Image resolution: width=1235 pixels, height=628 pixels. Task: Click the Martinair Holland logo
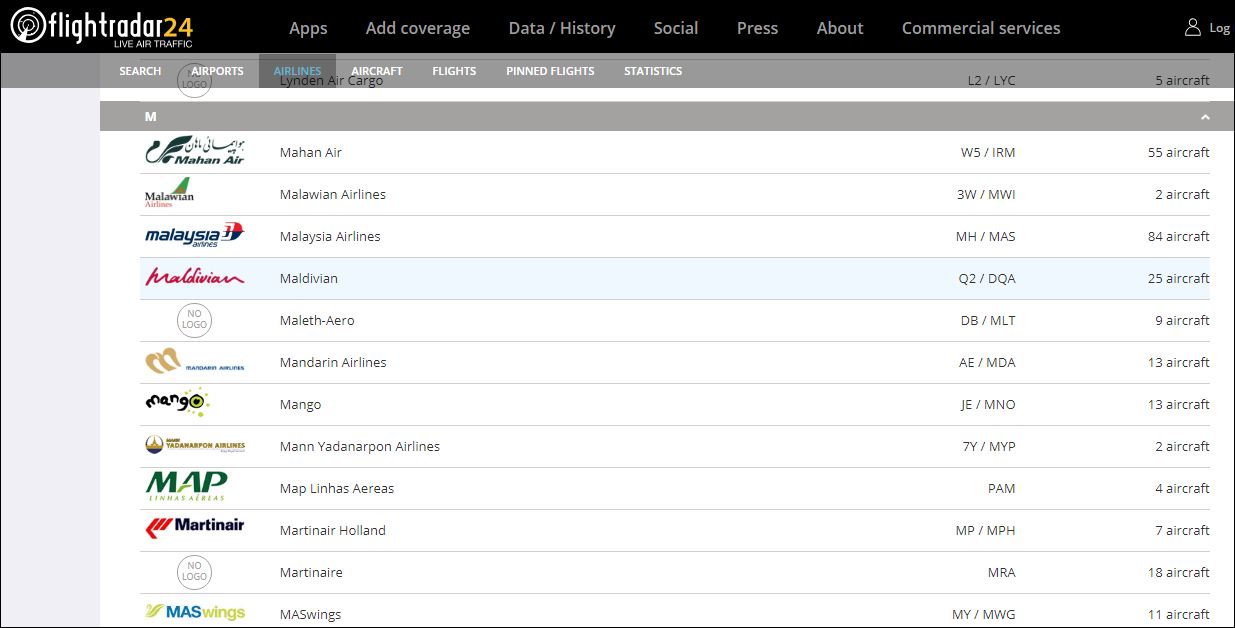point(194,525)
